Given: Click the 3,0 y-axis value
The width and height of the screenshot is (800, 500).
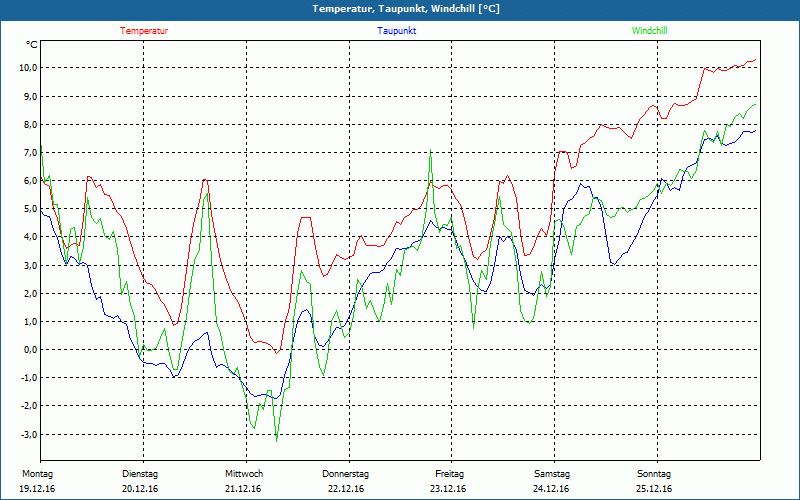Looking at the screenshot, I should (29, 265).
